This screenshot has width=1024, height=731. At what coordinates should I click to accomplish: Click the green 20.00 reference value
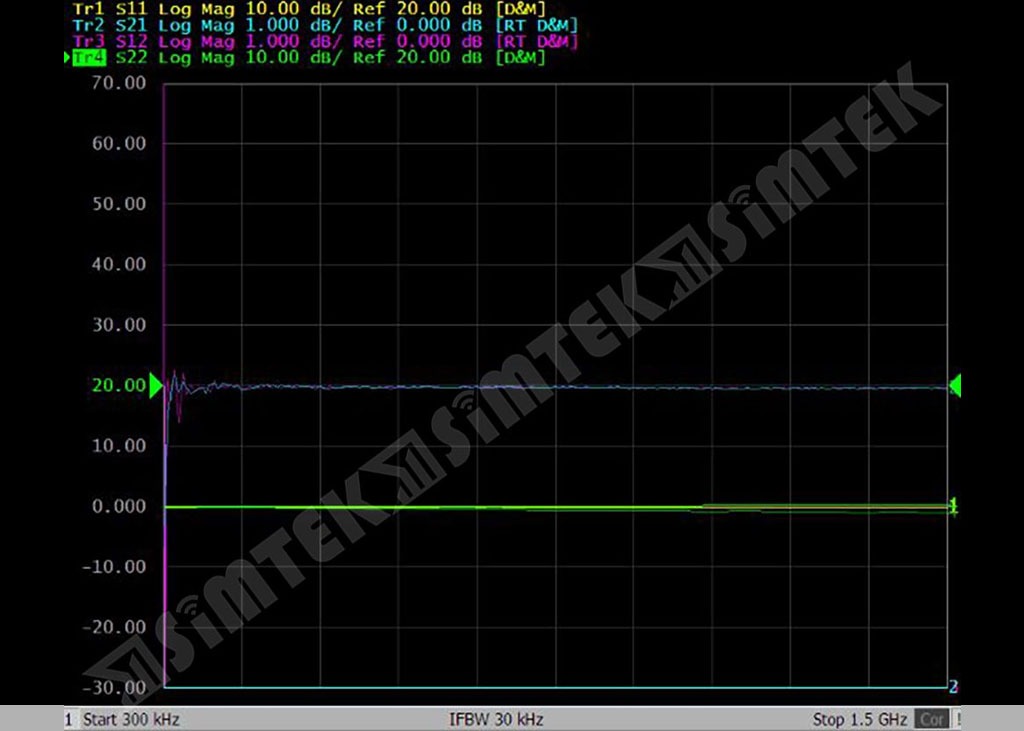(119, 385)
